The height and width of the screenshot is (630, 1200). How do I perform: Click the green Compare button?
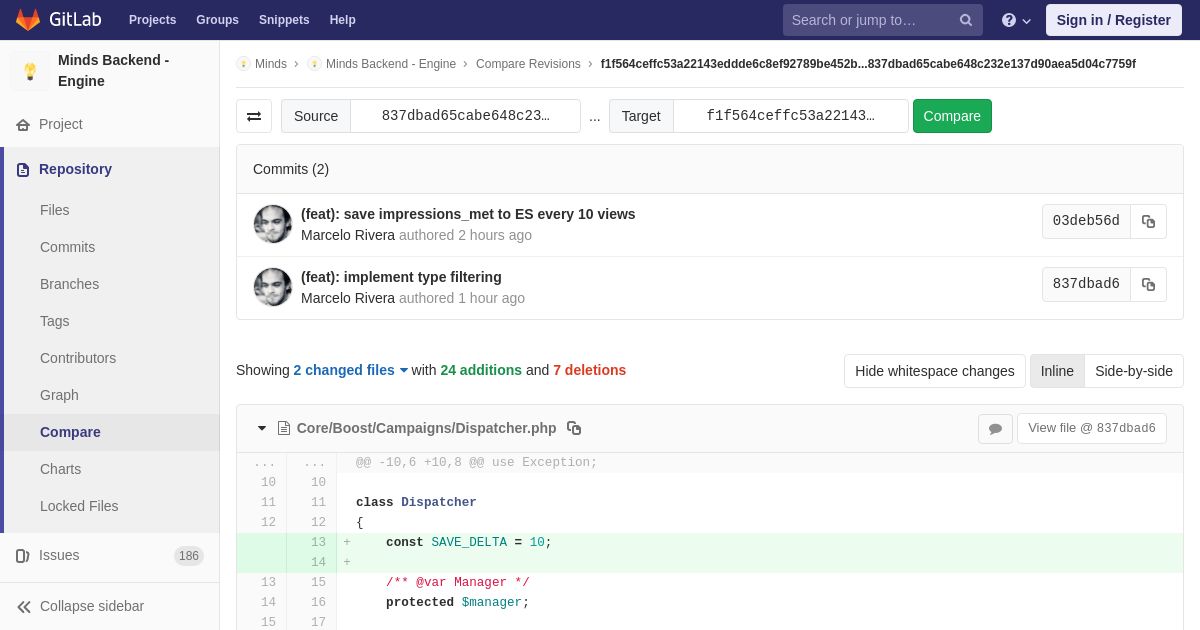pyautogui.click(x=952, y=116)
